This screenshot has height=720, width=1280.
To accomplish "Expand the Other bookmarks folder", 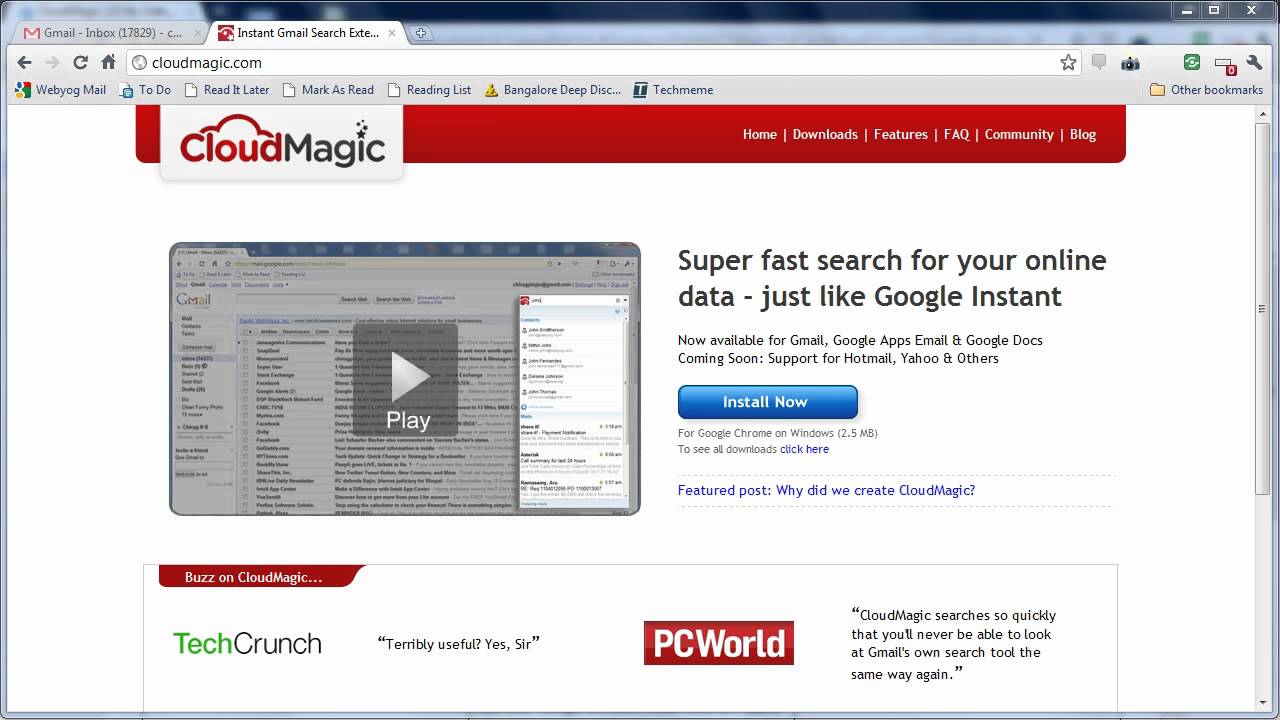I will (x=1207, y=90).
